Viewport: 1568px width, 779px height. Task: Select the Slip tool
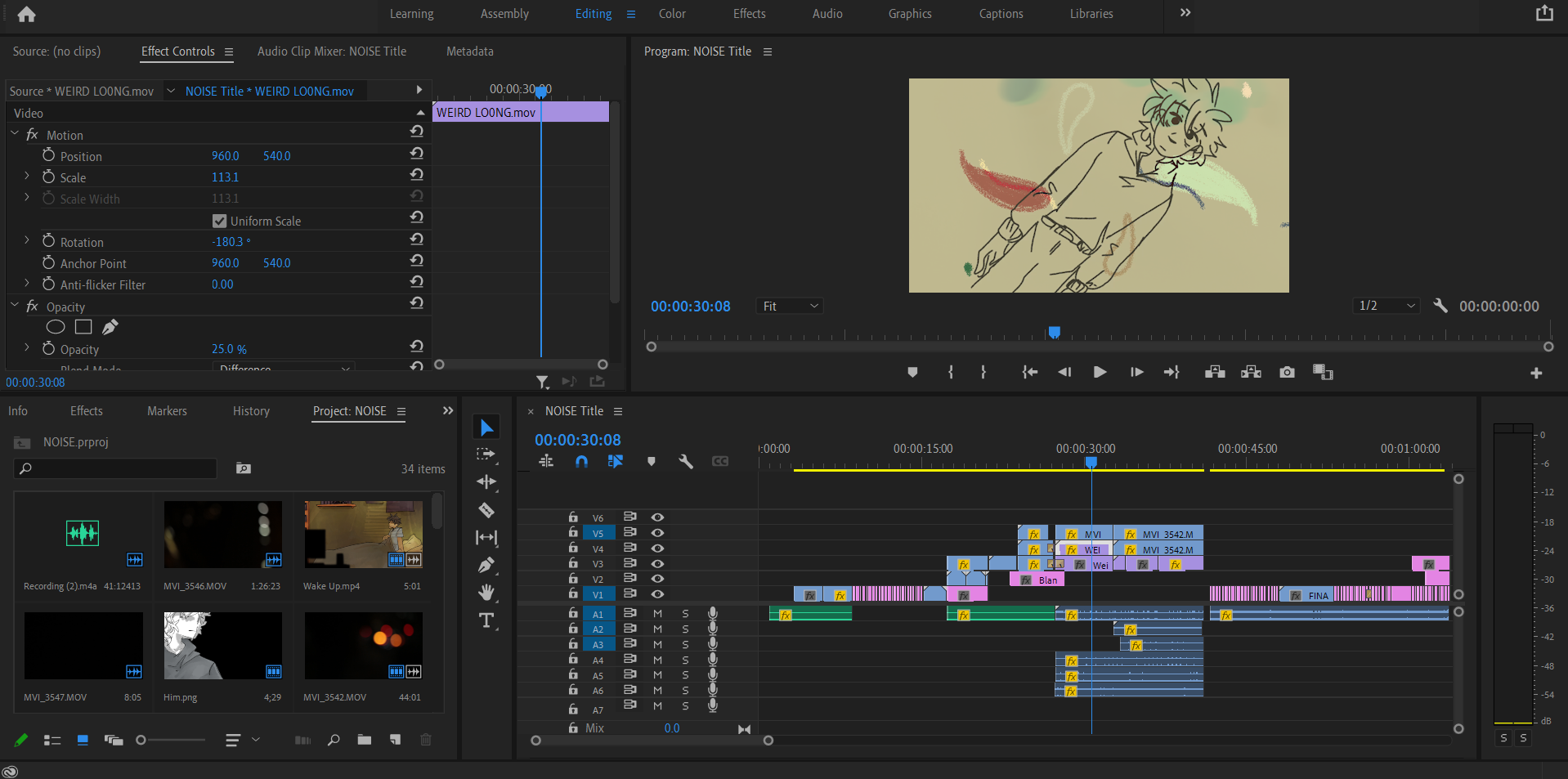(486, 537)
